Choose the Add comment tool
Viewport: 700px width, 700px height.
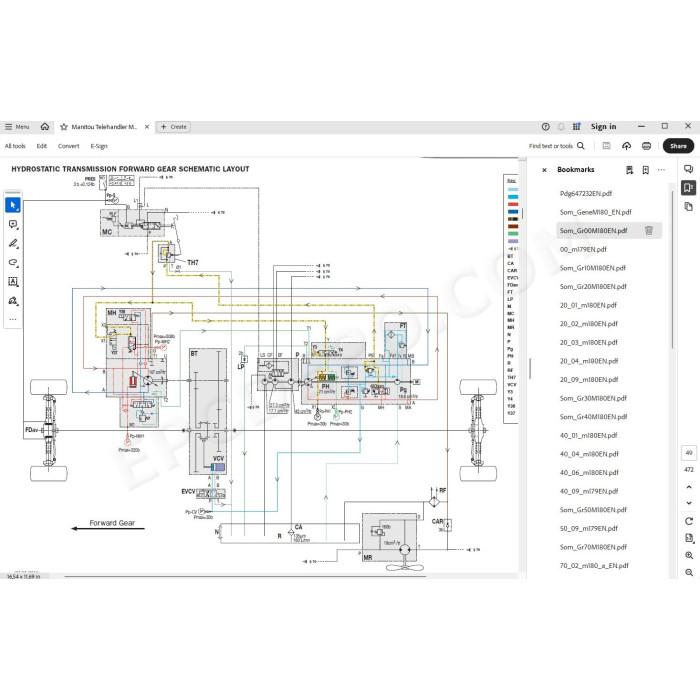(x=13, y=225)
